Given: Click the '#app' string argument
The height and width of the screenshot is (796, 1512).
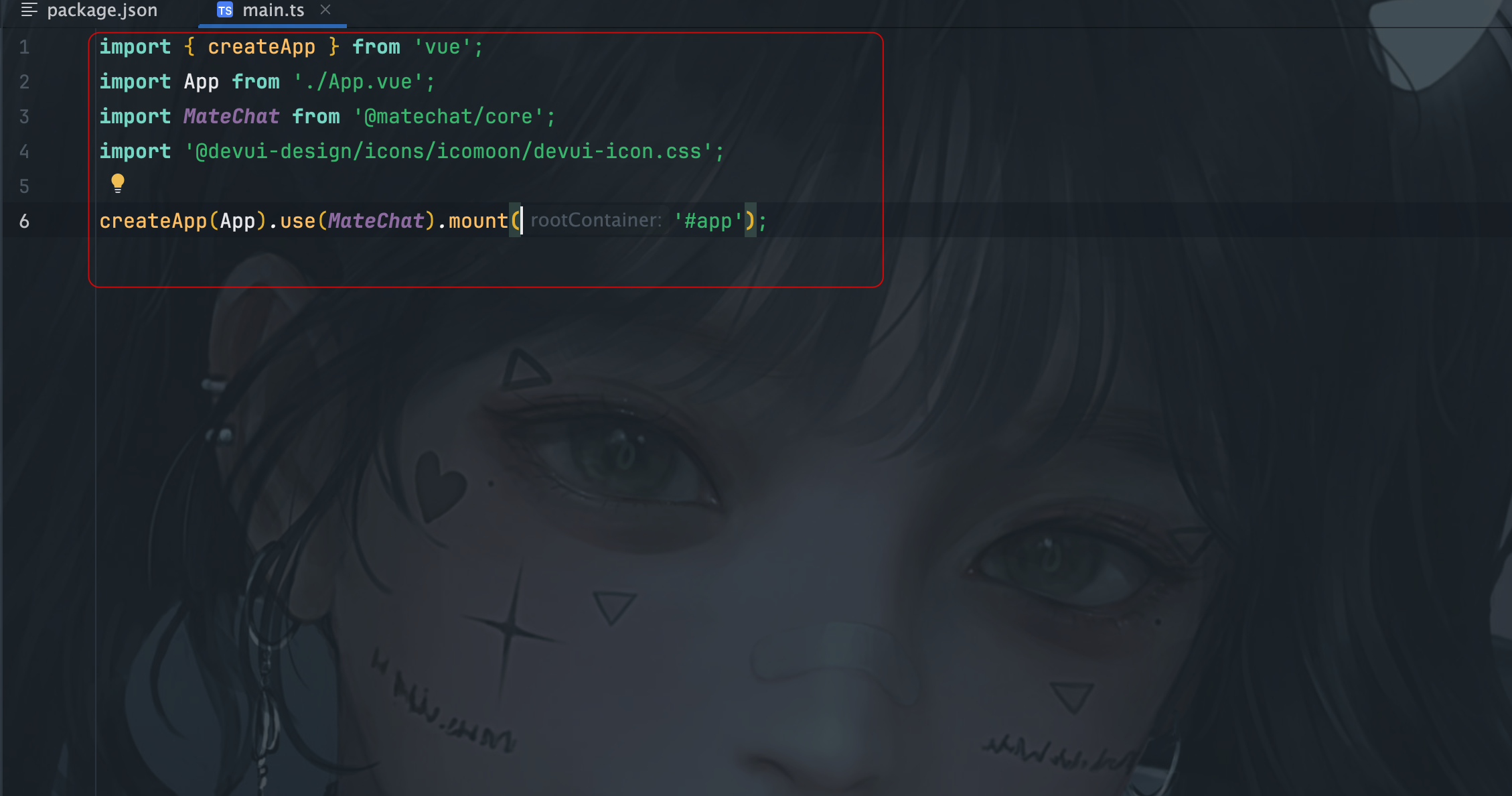Looking at the screenshot, I should click(x=708, y=220).
